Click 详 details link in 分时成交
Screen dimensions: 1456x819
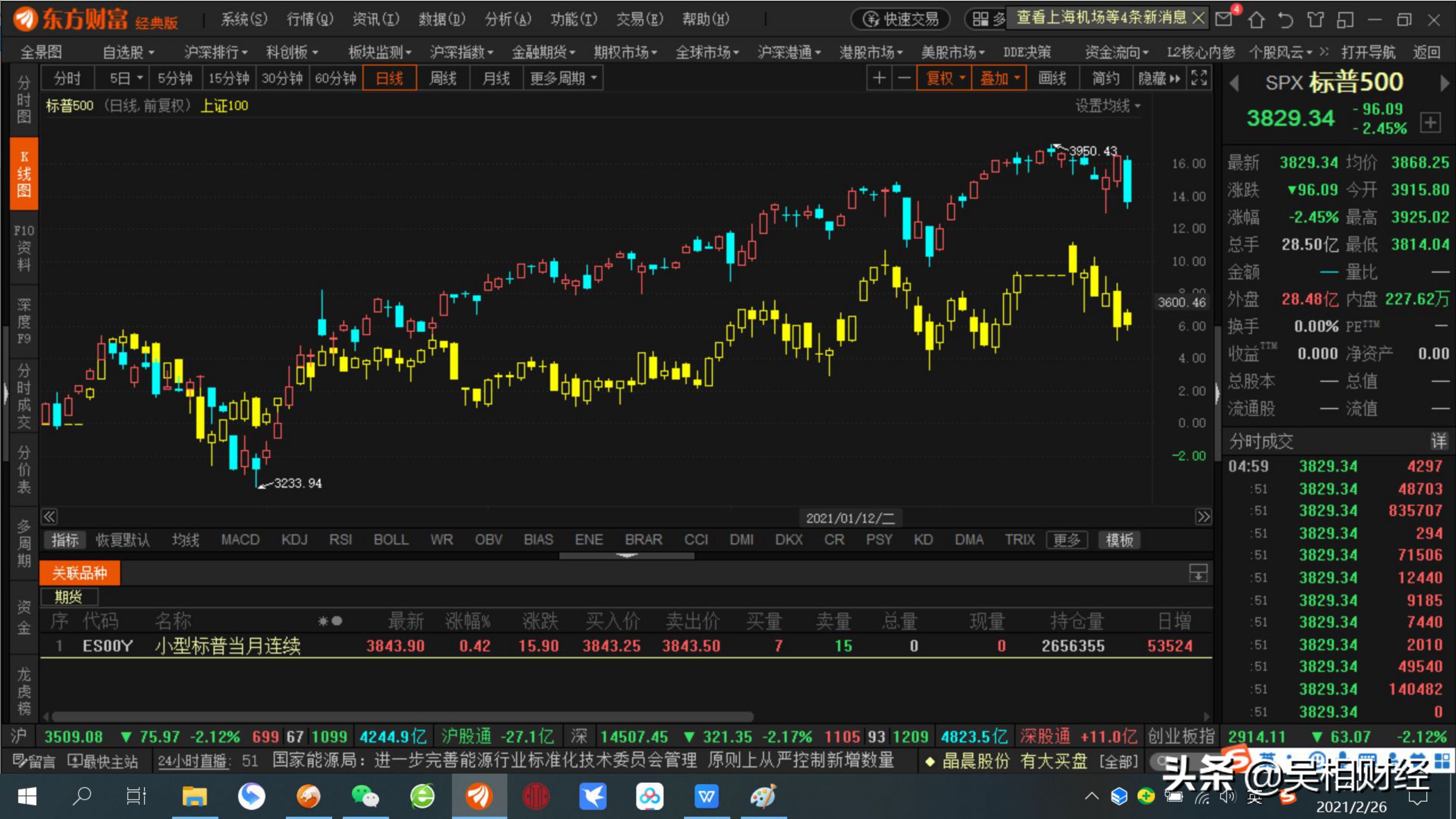(1438, 442)
